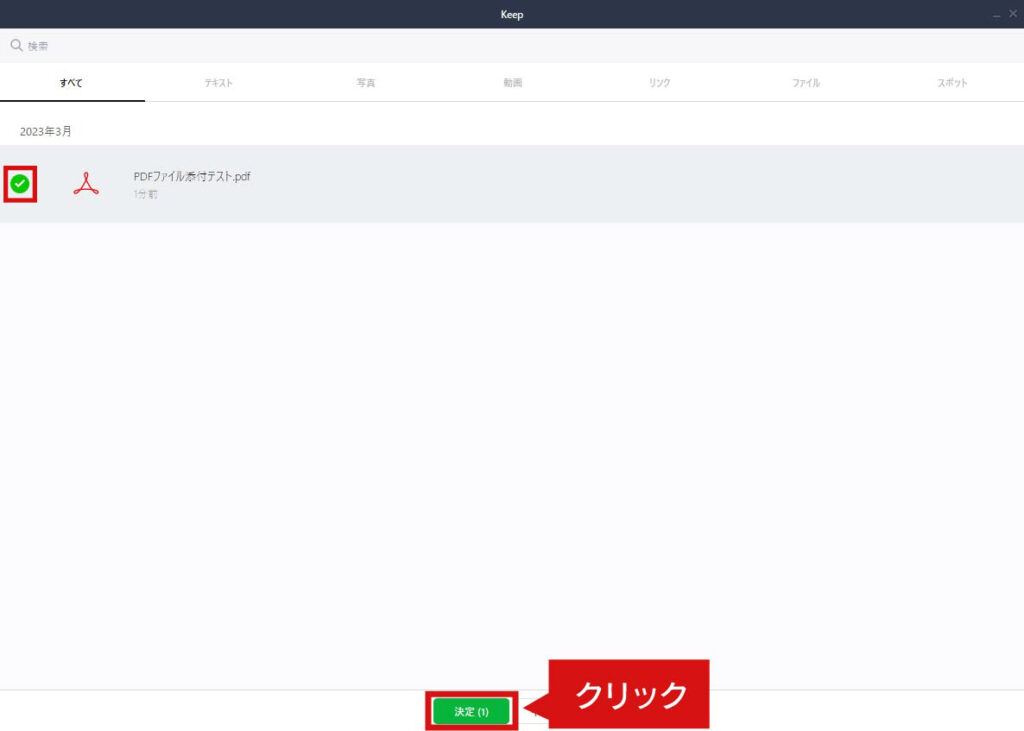Viewport: 1024px width, 731px height.
Task: Open the リンク tab
Action: coord(657,84)
